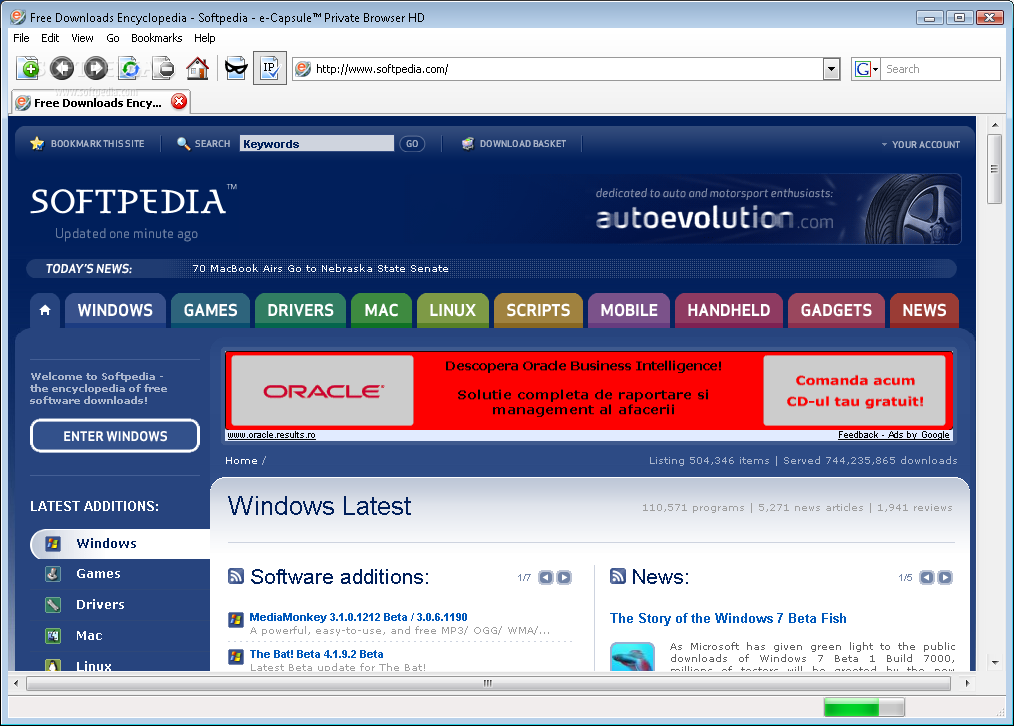Click the Windows icon in Latest Additions
Screen dimensions: 1014x726
click(x=53, y=543)
